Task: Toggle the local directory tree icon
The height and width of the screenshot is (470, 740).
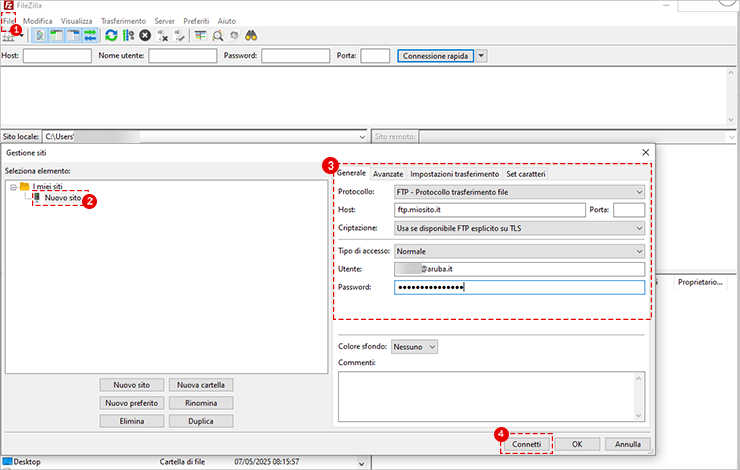Action: click(57, 35)
